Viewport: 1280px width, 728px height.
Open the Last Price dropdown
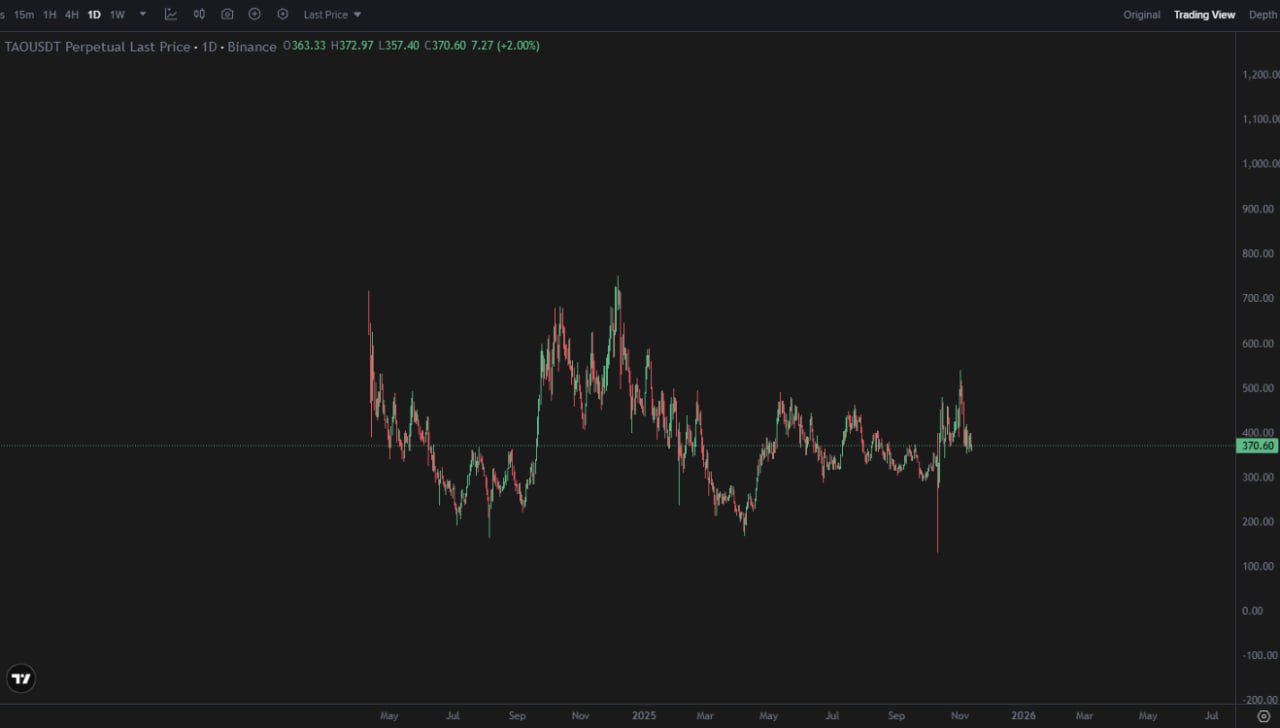click(x=333, y=15)
